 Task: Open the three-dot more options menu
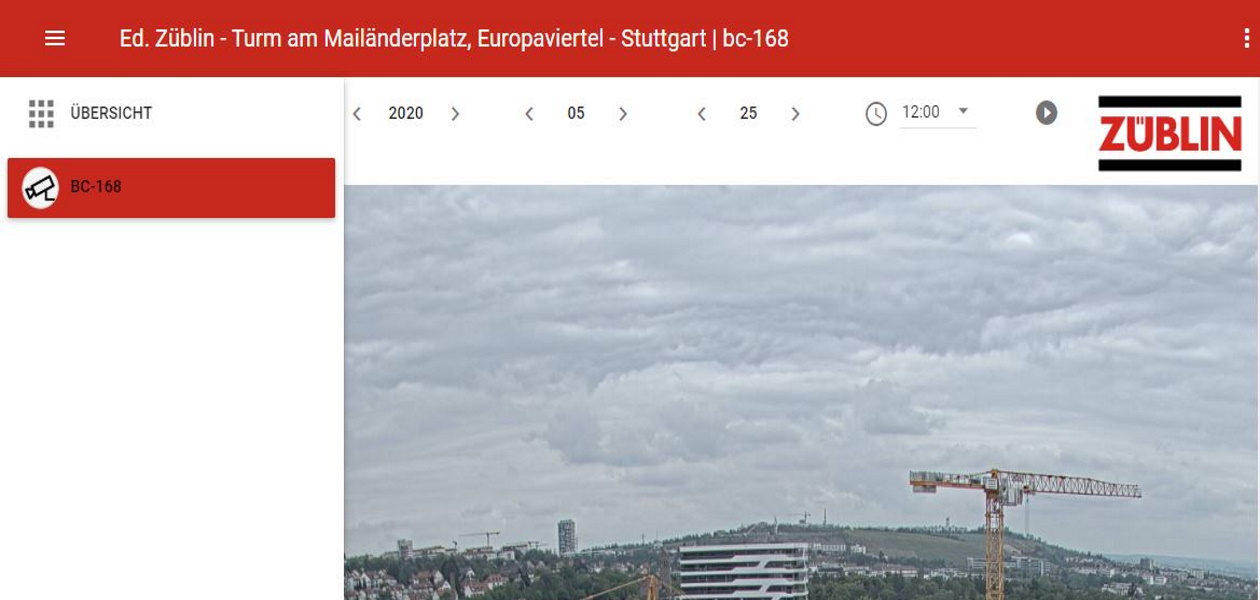point(1246,38)
